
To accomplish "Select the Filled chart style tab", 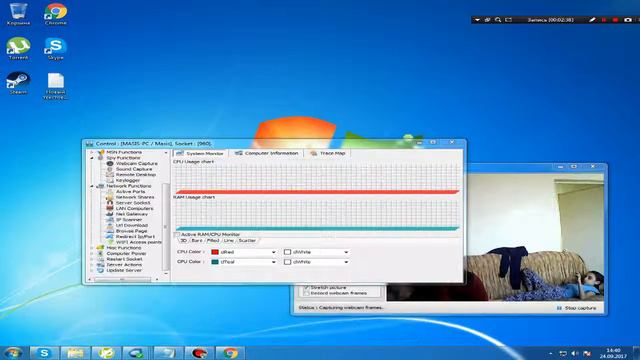I will point(213,240).
